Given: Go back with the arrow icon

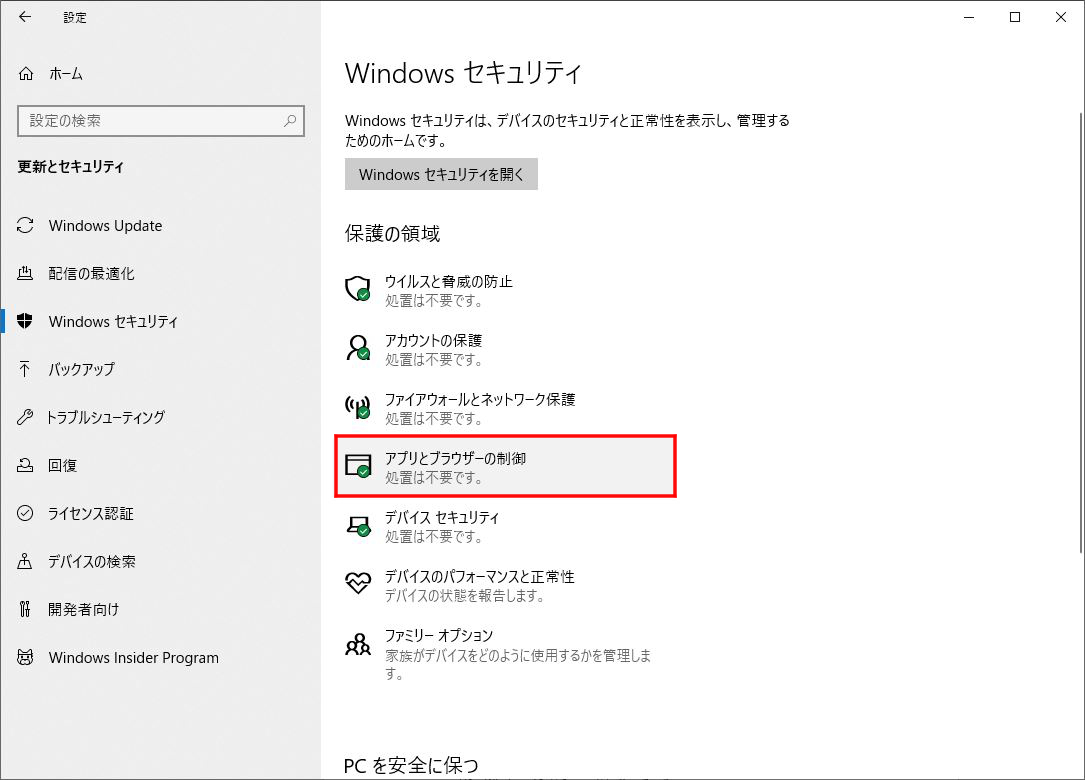Looking at the screenshot, I should pyautogui.click(x=25, y=17).
